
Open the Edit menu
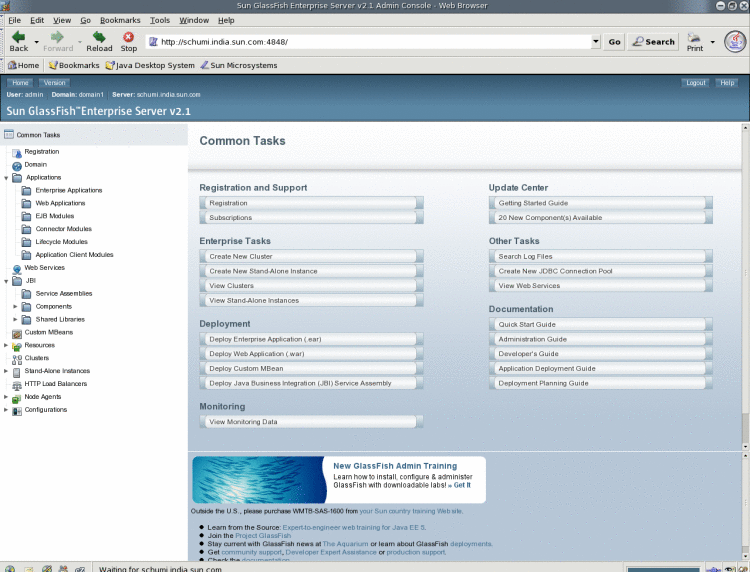(37, 20)
